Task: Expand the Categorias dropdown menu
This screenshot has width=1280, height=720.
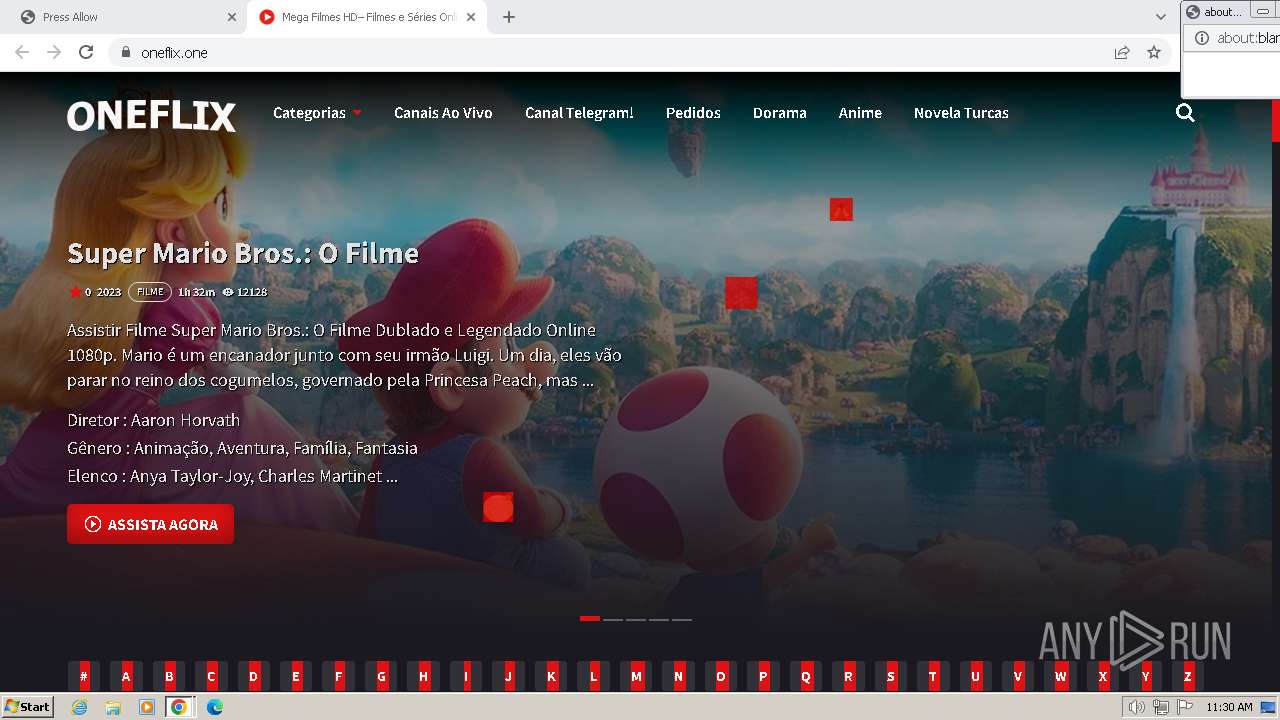Action: [x=317, y=113]
